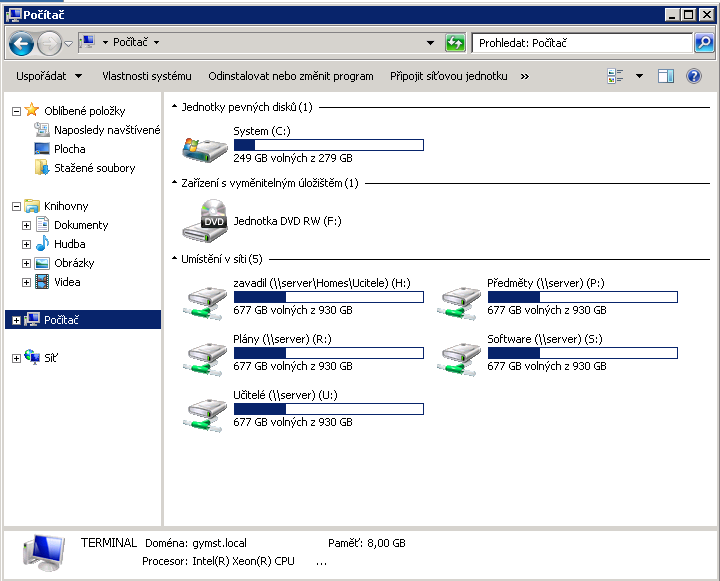Focus the Prohledat: Počítač search field
The image size is (720, 581).
coord(581,43)
